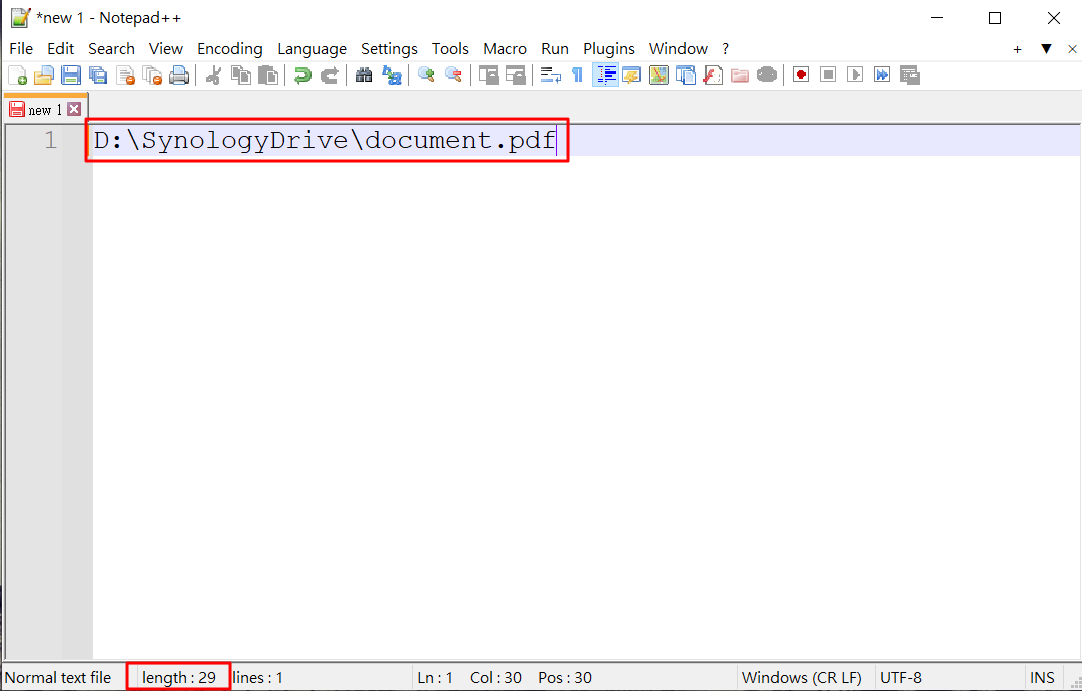Screen dimensions: 1082x691
Task: Click the Close All documents icon
Action: pyautogui.click(x=152, y=75)
